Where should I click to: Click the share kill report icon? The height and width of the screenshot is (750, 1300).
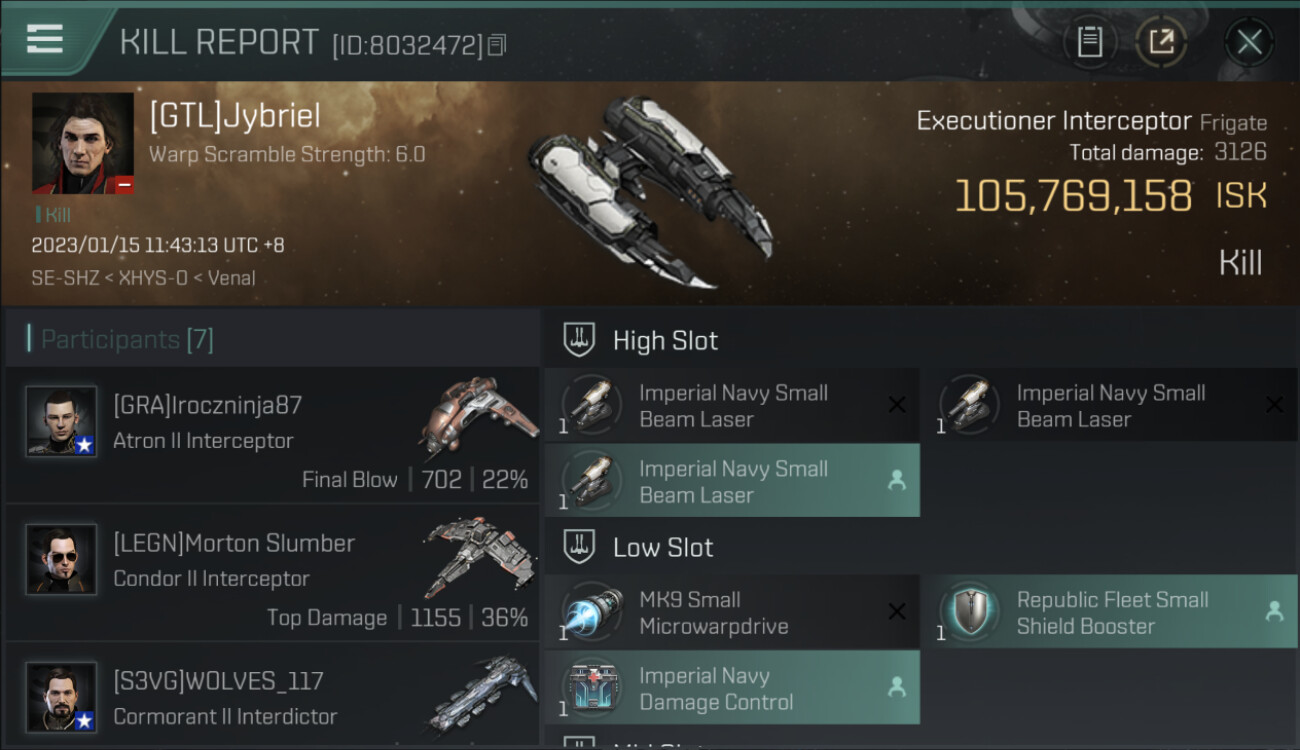tap(1160, 42)
